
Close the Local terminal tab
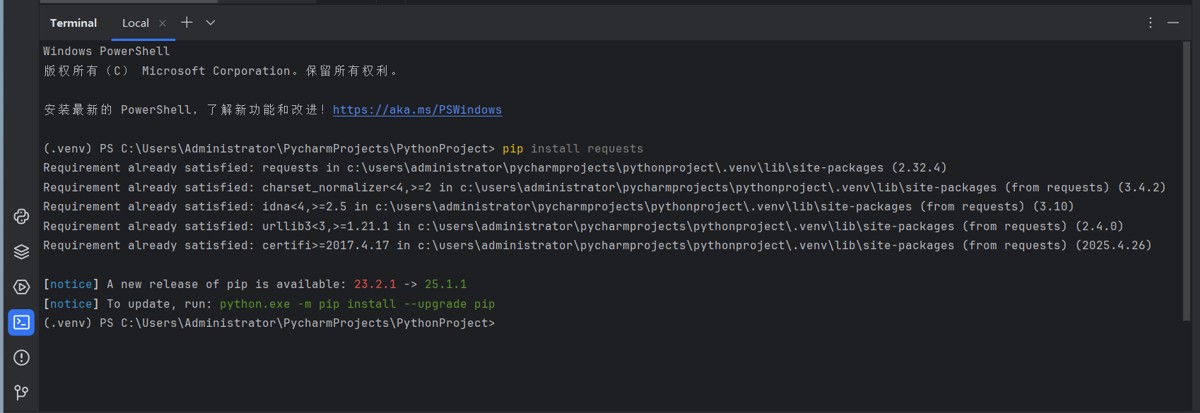(x=163, y=22)
